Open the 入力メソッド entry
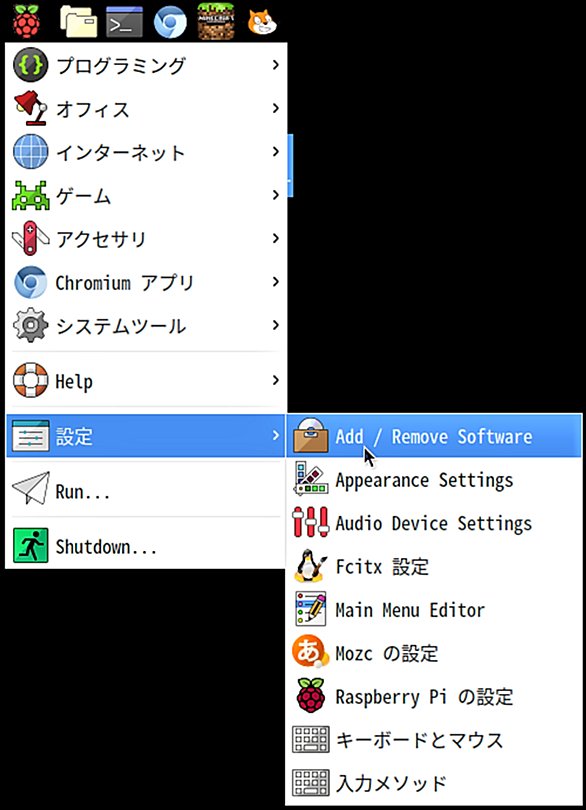Viewport: 586px width, 810px height. (x=434, y=783)
